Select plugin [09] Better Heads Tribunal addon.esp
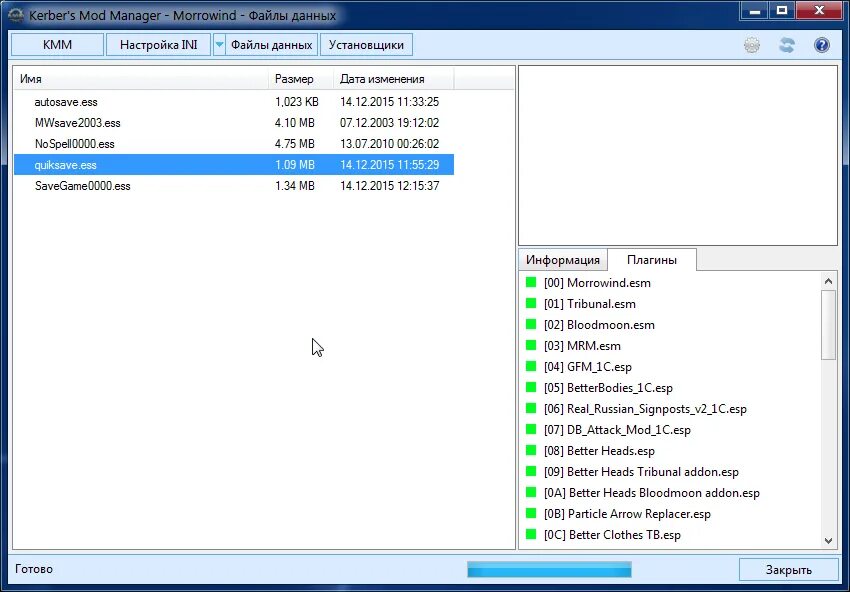Viewport: 850px width, 592px height. pyautogui.click(x=641, y=472)
